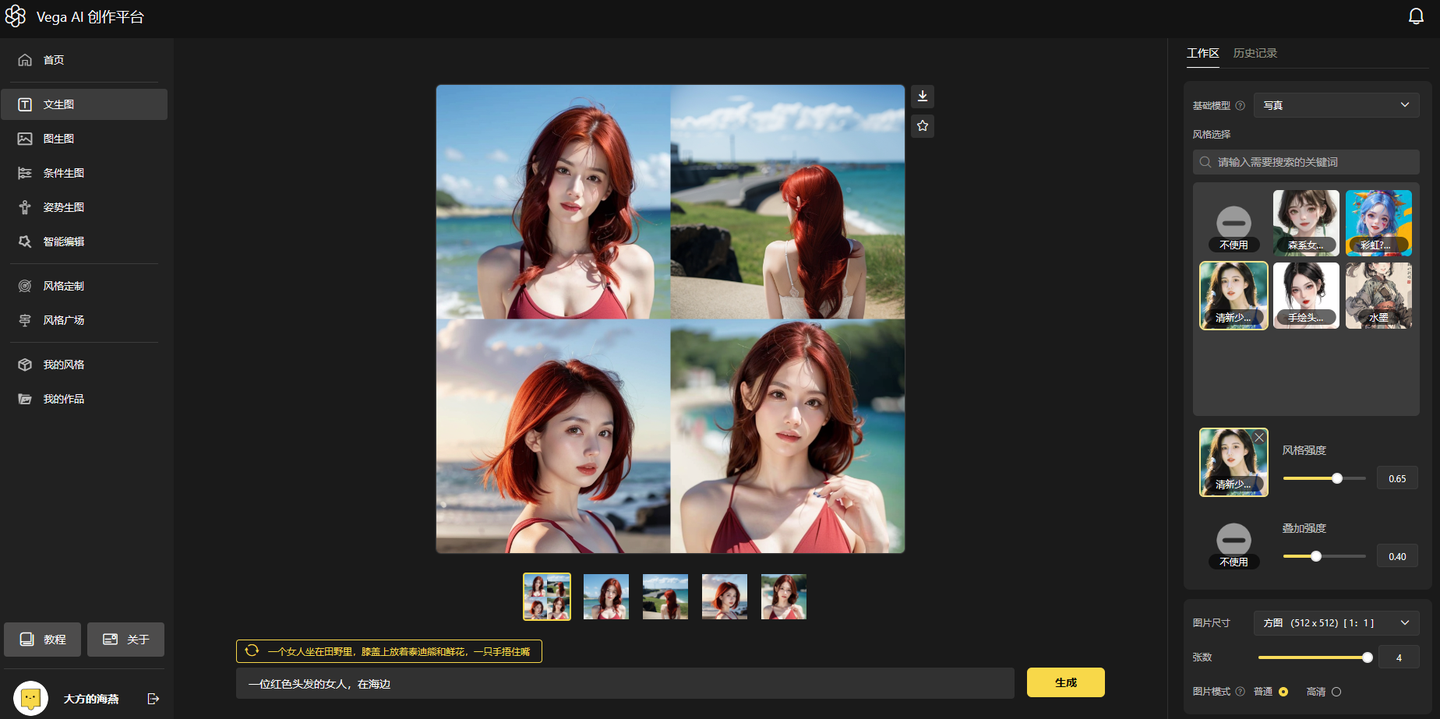Switch to the 工作区 tab

[x=1203, y=53]
